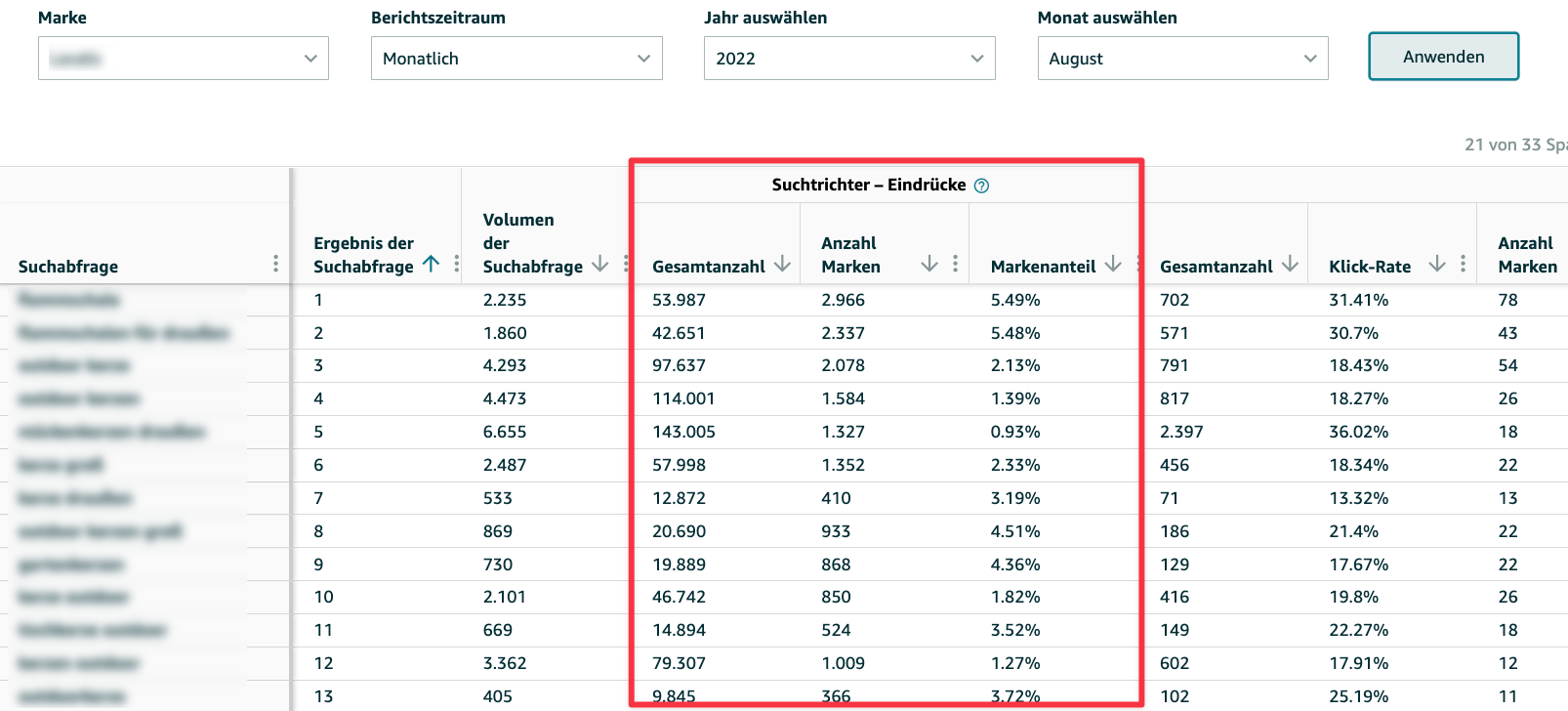Select clicks cell 2.397
This screenshot has height=711, width=1568.
(1181, 432)
